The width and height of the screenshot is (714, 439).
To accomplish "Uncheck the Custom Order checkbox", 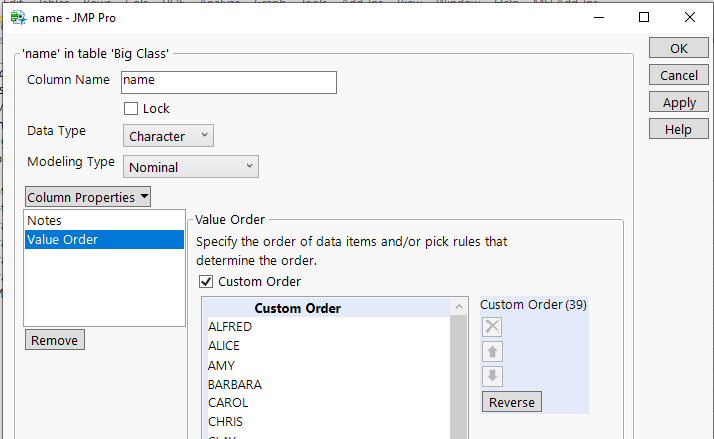I will click(x=206, y=282).
